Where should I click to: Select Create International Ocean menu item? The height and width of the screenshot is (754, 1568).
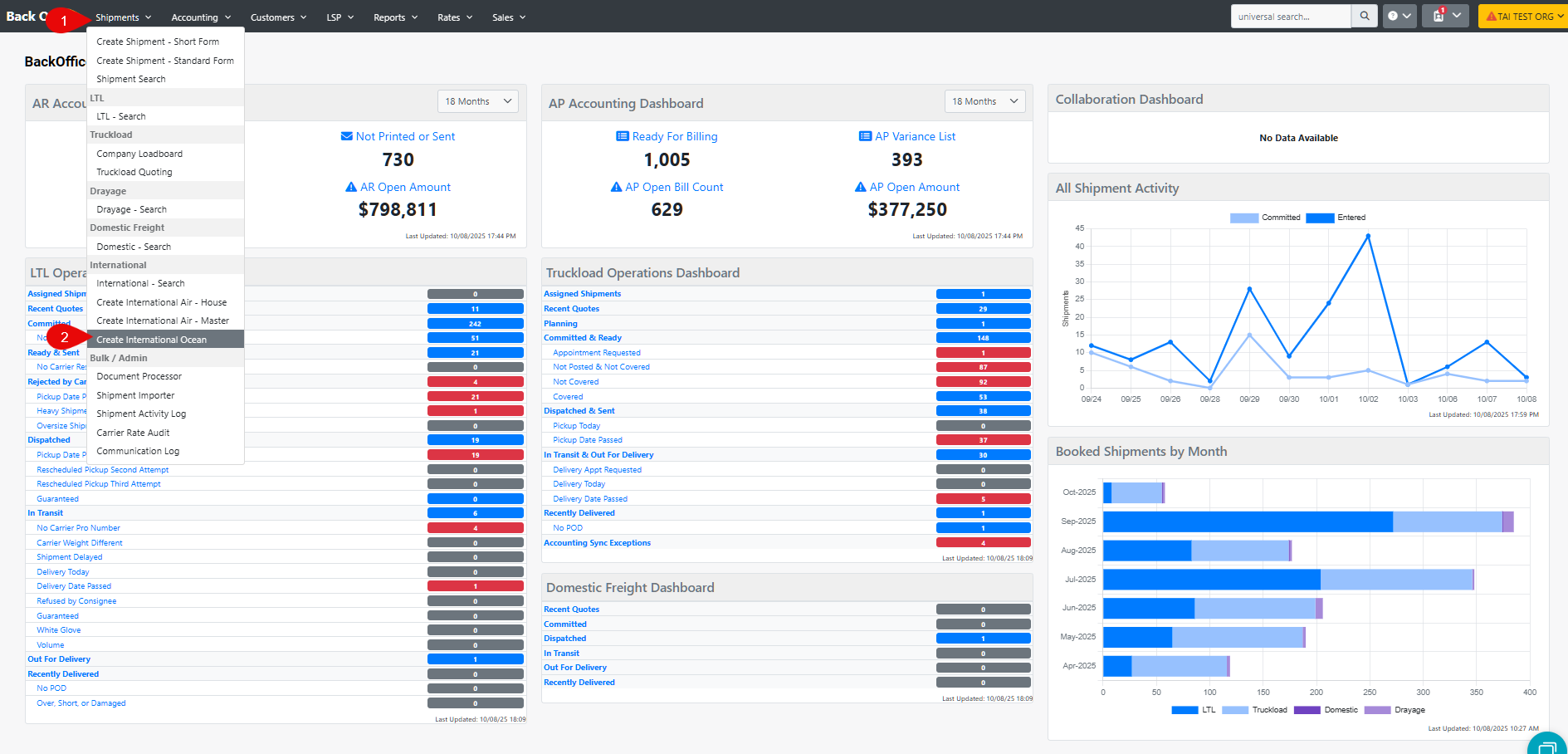pos(152,340)
